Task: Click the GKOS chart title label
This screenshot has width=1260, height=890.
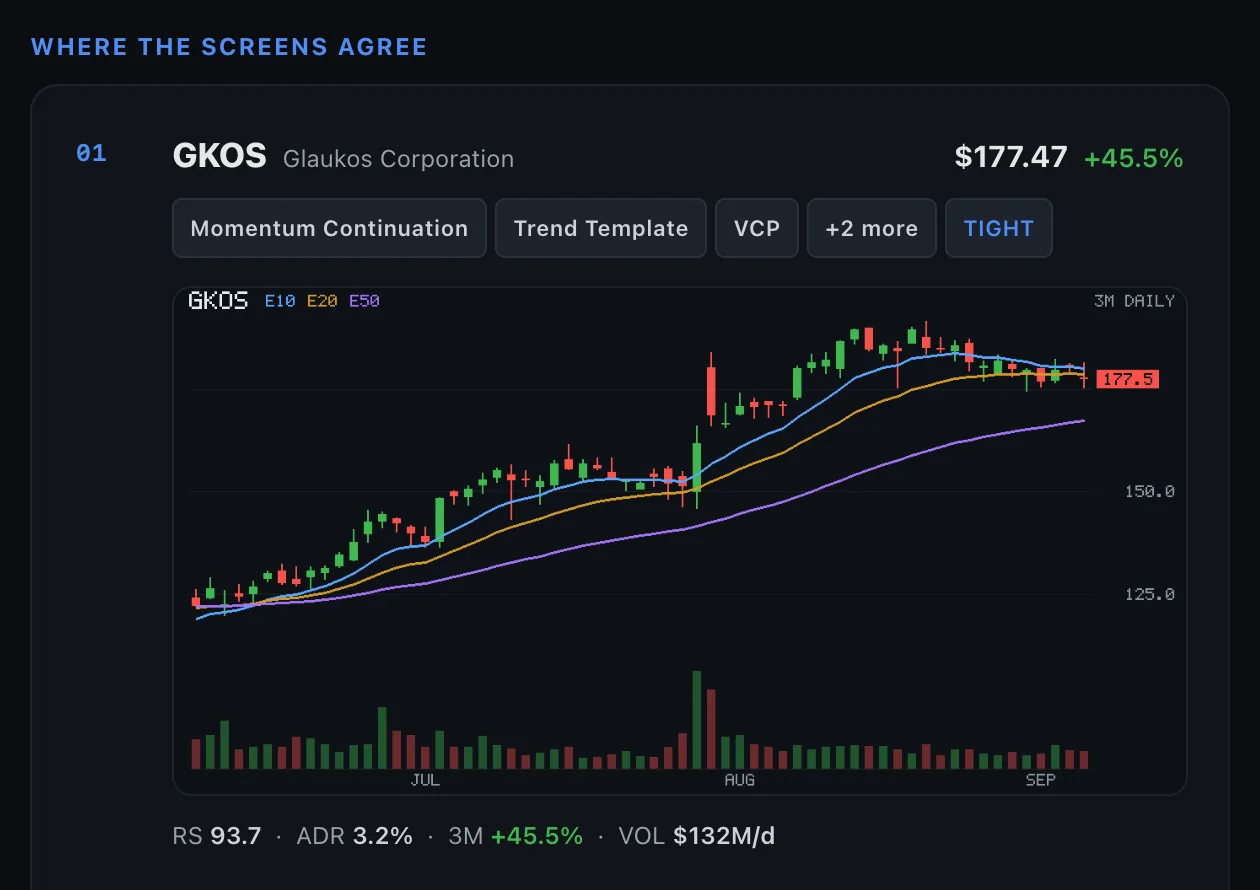Action: (218, 301)
